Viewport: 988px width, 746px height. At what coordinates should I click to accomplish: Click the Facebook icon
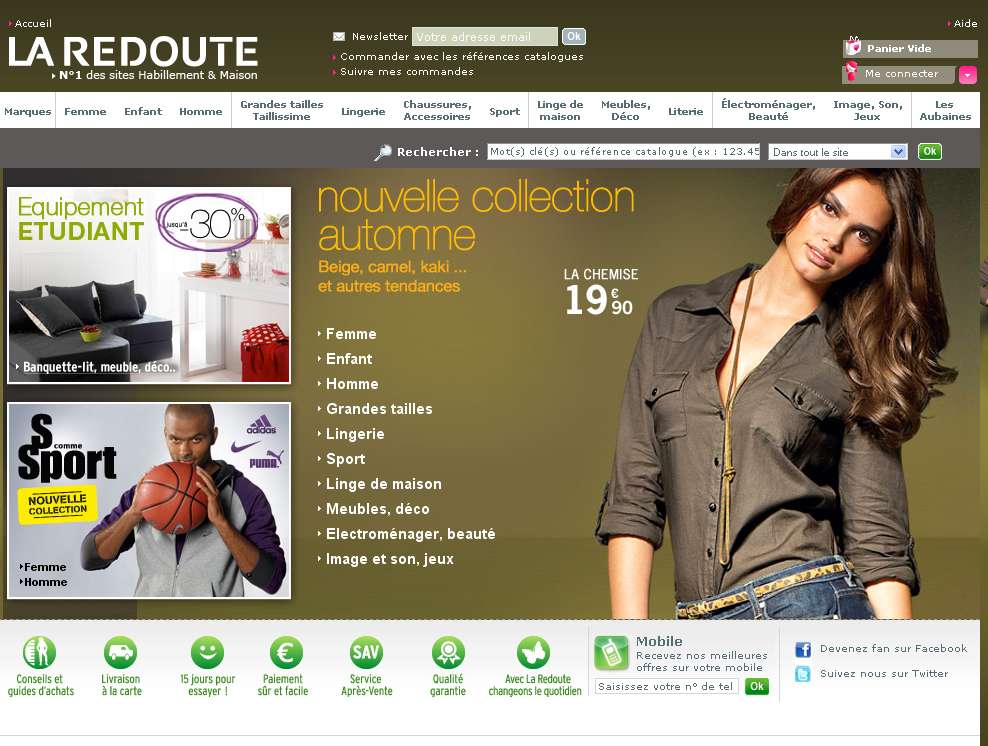tap(802, 649)
